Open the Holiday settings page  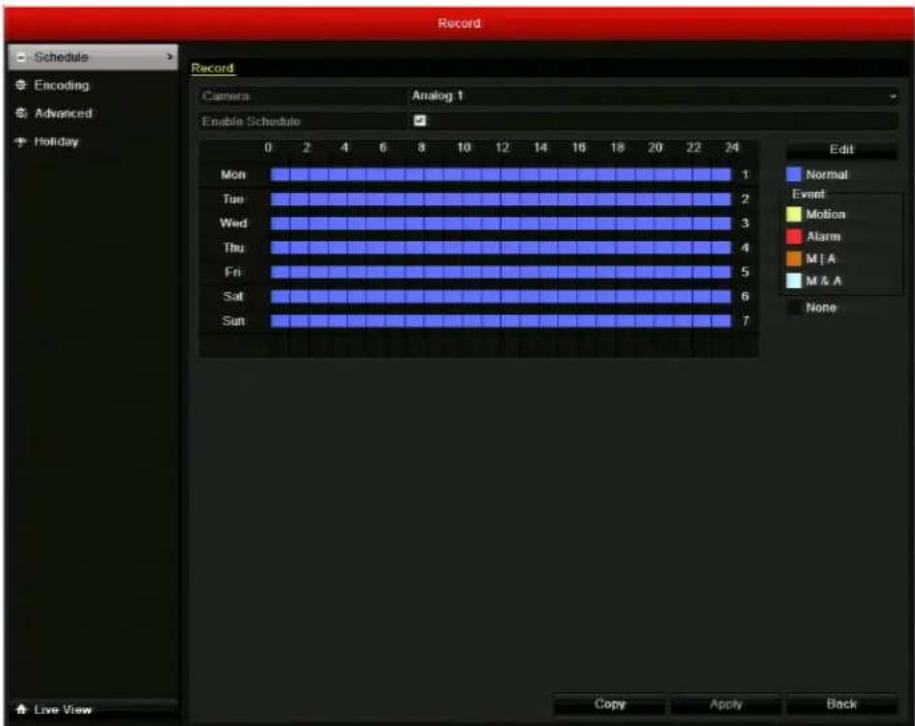pyautogui.click(x=56, y=141)
